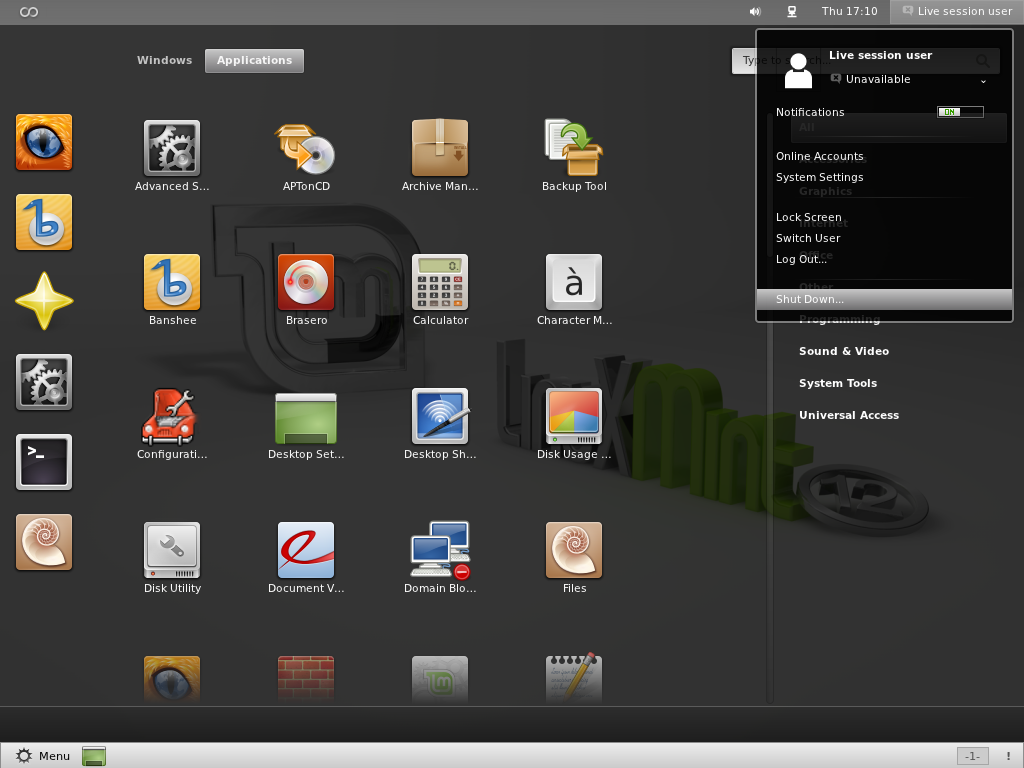Screen dimensions: 1024x768
Task: Open the Calculator application
Action: [x=440, y=282]
